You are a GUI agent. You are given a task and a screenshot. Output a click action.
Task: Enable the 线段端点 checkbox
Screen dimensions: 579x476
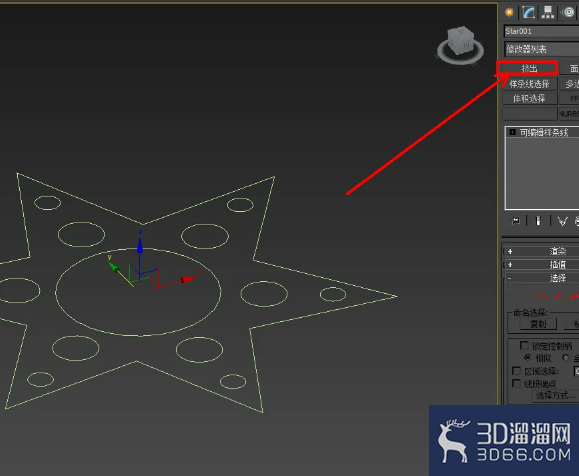coord(516,383)
